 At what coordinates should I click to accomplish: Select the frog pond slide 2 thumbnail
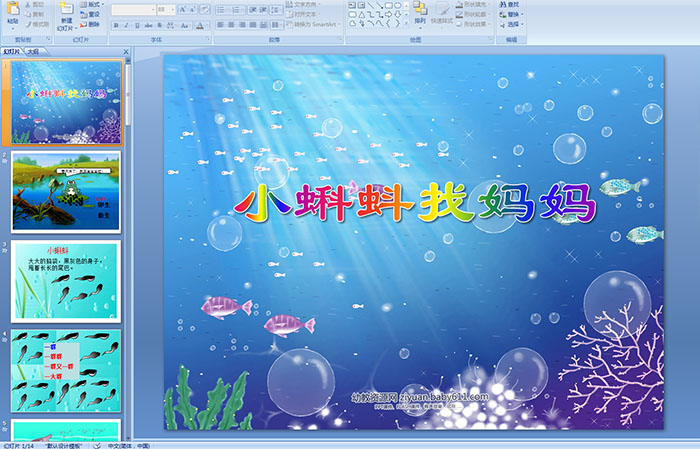point(66,191)
